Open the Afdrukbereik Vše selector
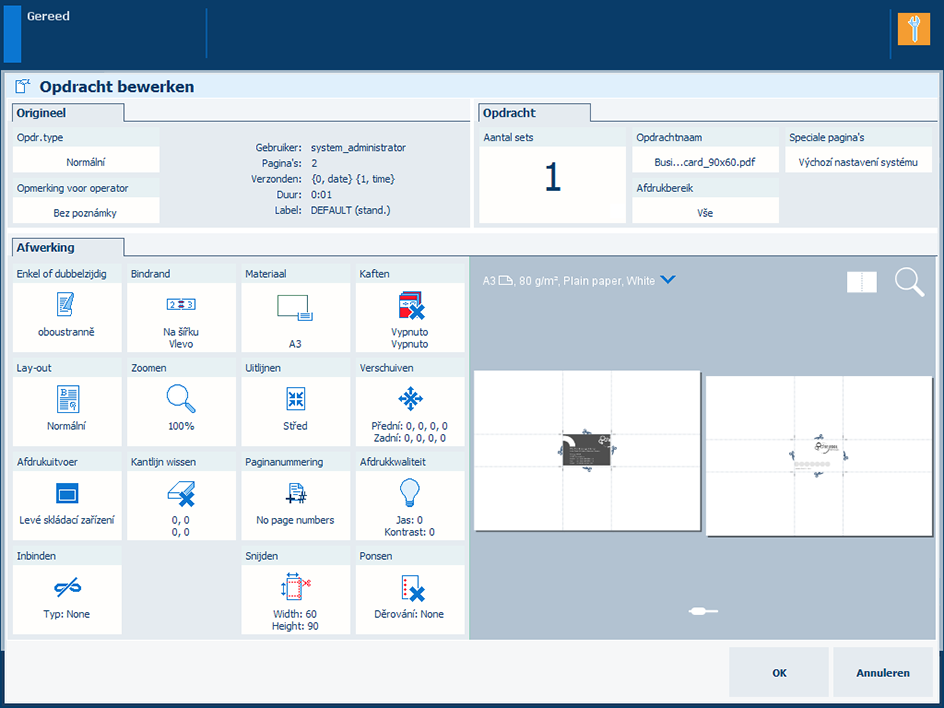 tap(705, 212)
